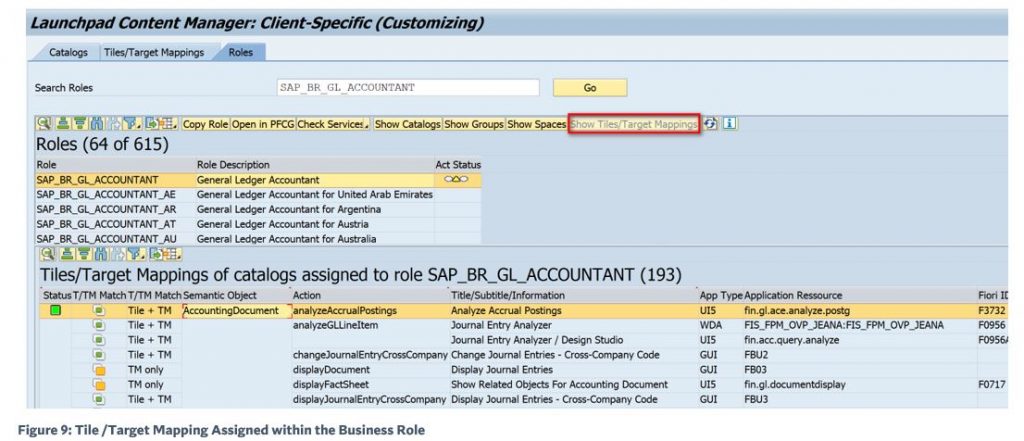Click orange TM-only icon in displayFactSheet row

click(x=99, y=385)
